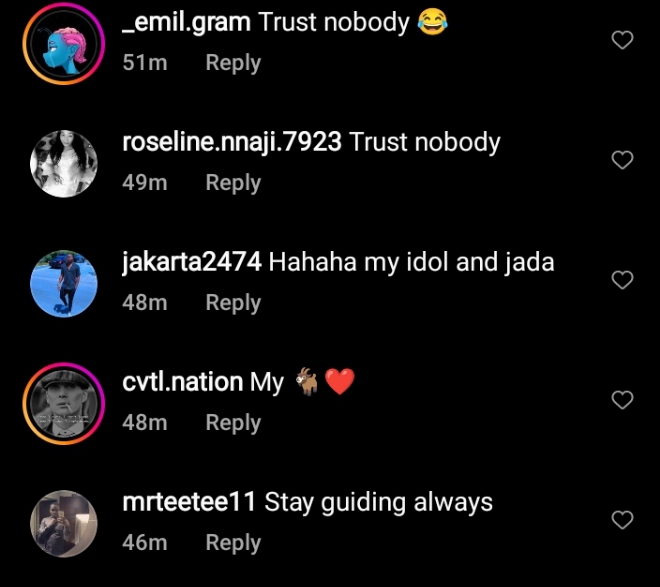Open mrteetee11's profile photo
Viewport: 660px width, 587px height.
tap(64, 523)
